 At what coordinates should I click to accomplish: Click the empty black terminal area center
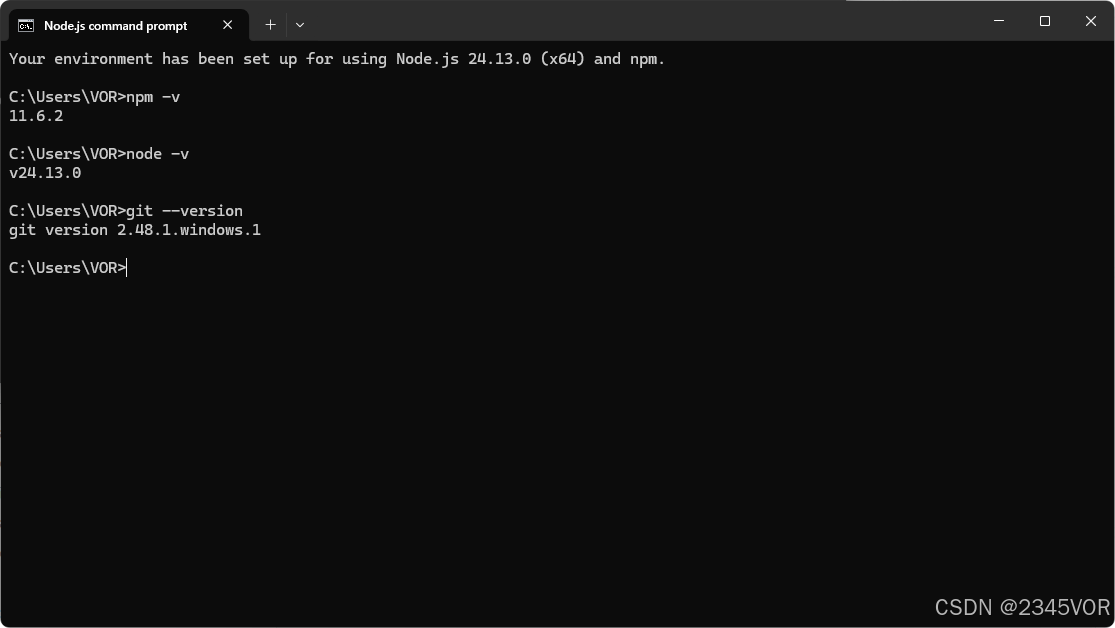click(558, 427)
